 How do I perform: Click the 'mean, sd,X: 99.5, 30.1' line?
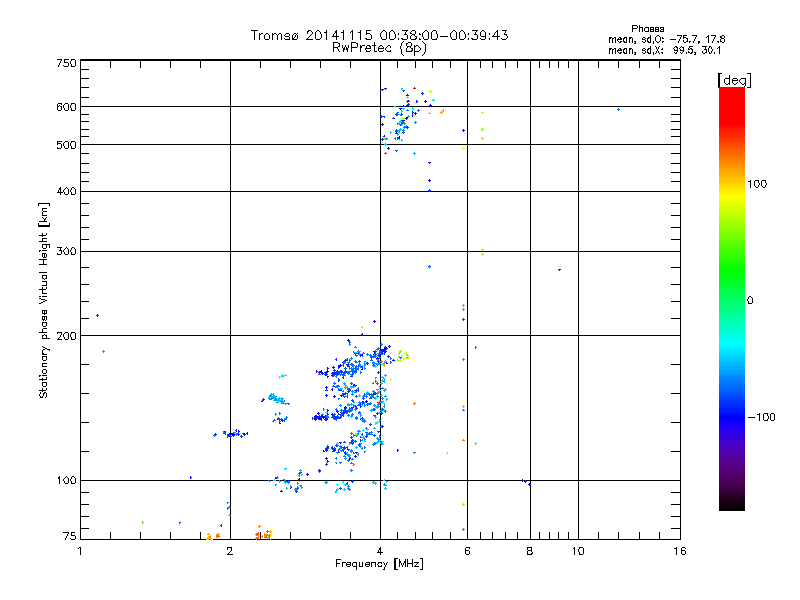665,50
